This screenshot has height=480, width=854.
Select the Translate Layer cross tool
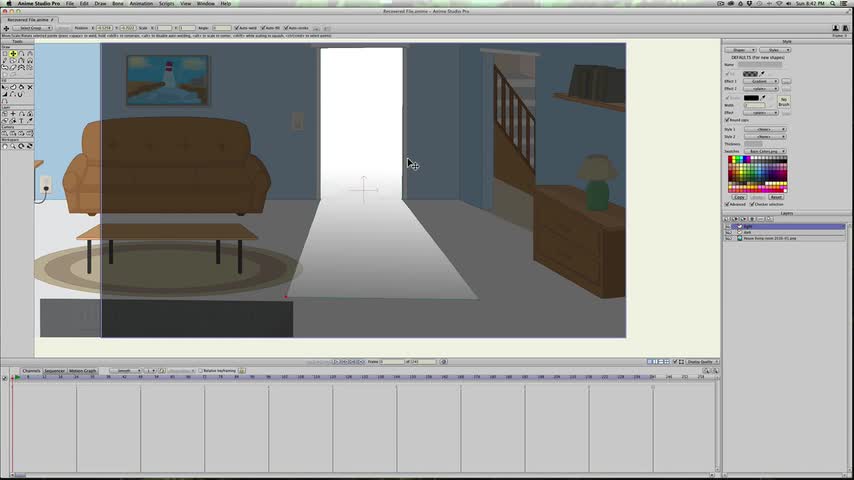point(13,113)
